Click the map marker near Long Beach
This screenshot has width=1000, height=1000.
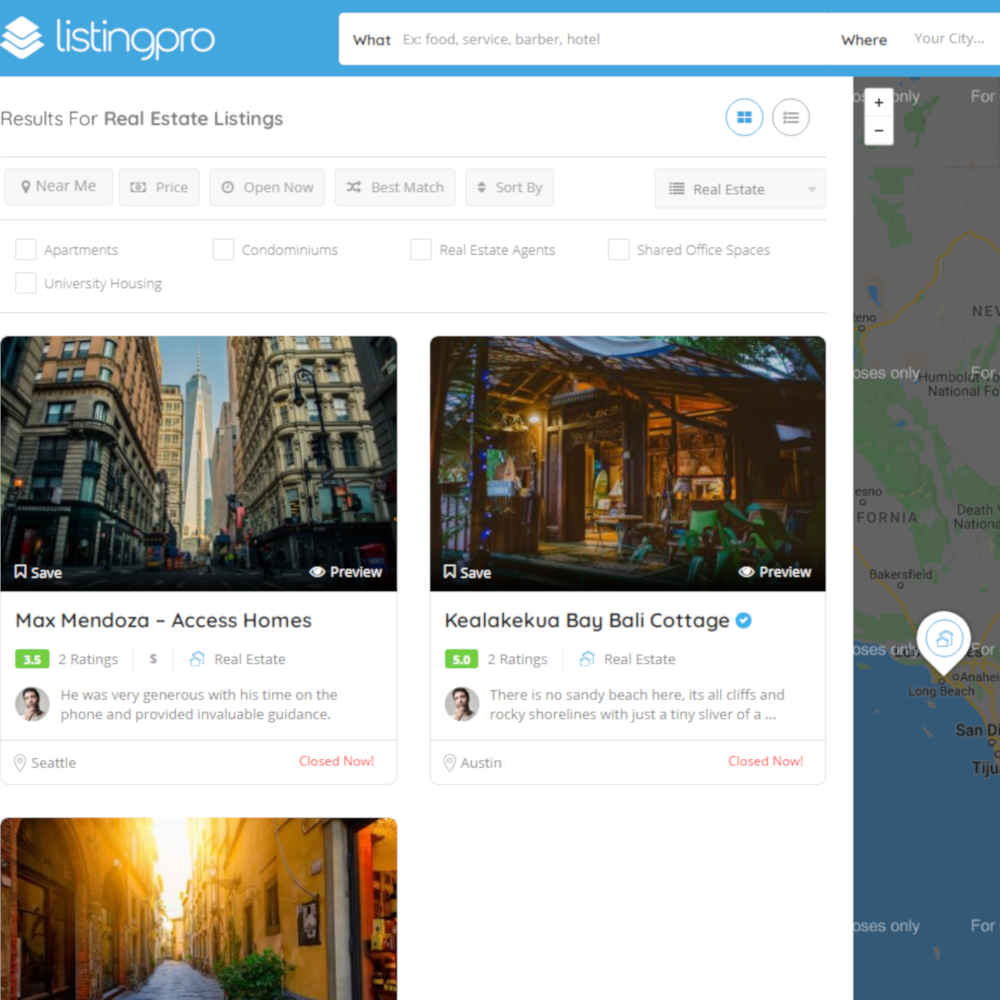943,639
